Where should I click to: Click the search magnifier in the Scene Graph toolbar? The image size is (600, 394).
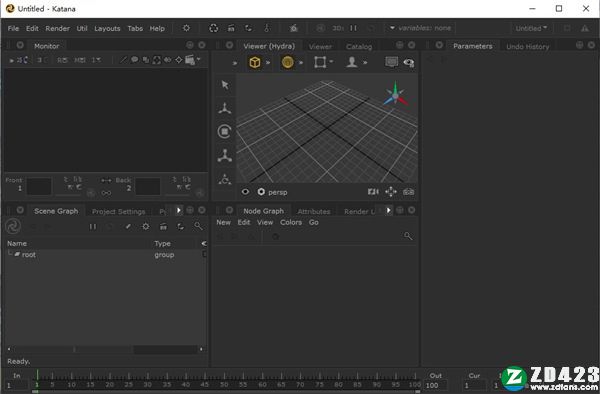tap(198, 226)
